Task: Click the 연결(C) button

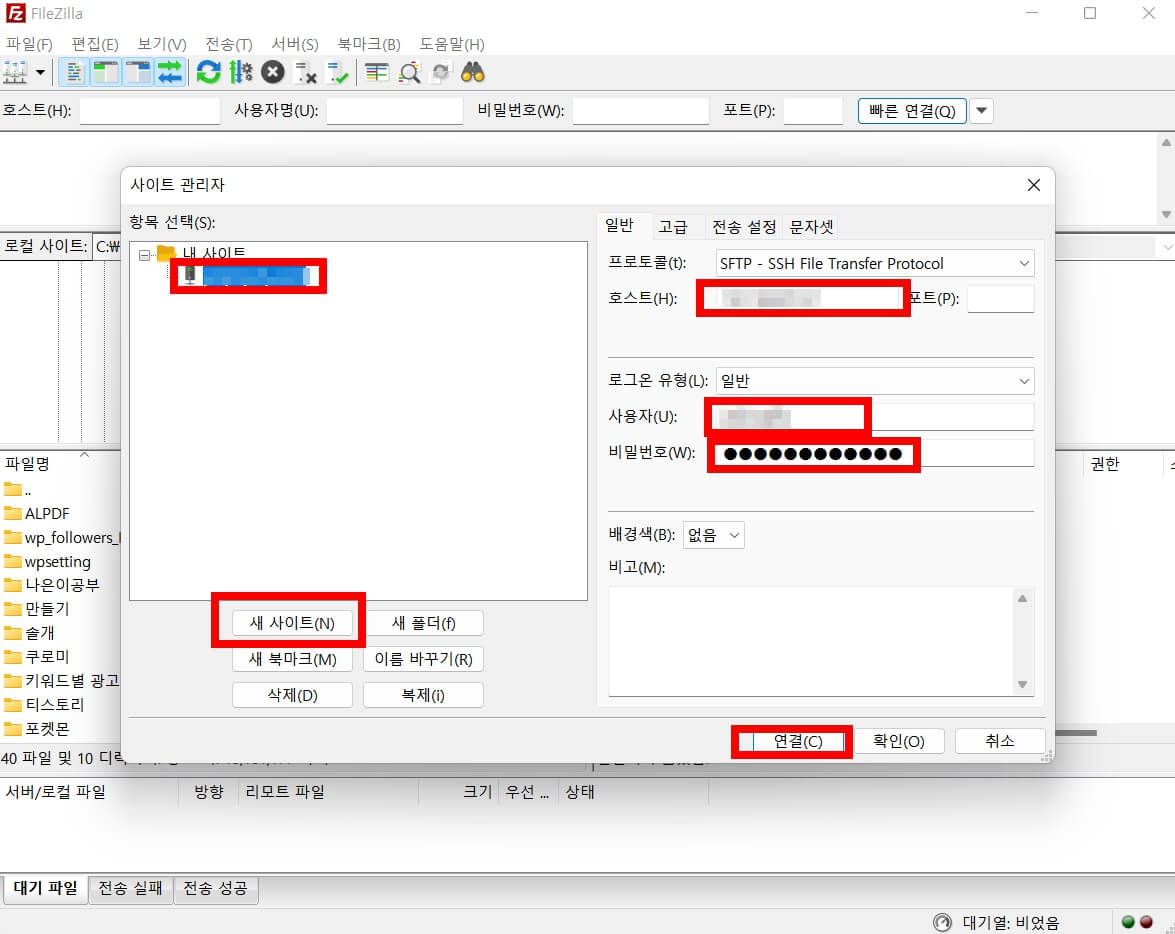Action: (797, 741)
